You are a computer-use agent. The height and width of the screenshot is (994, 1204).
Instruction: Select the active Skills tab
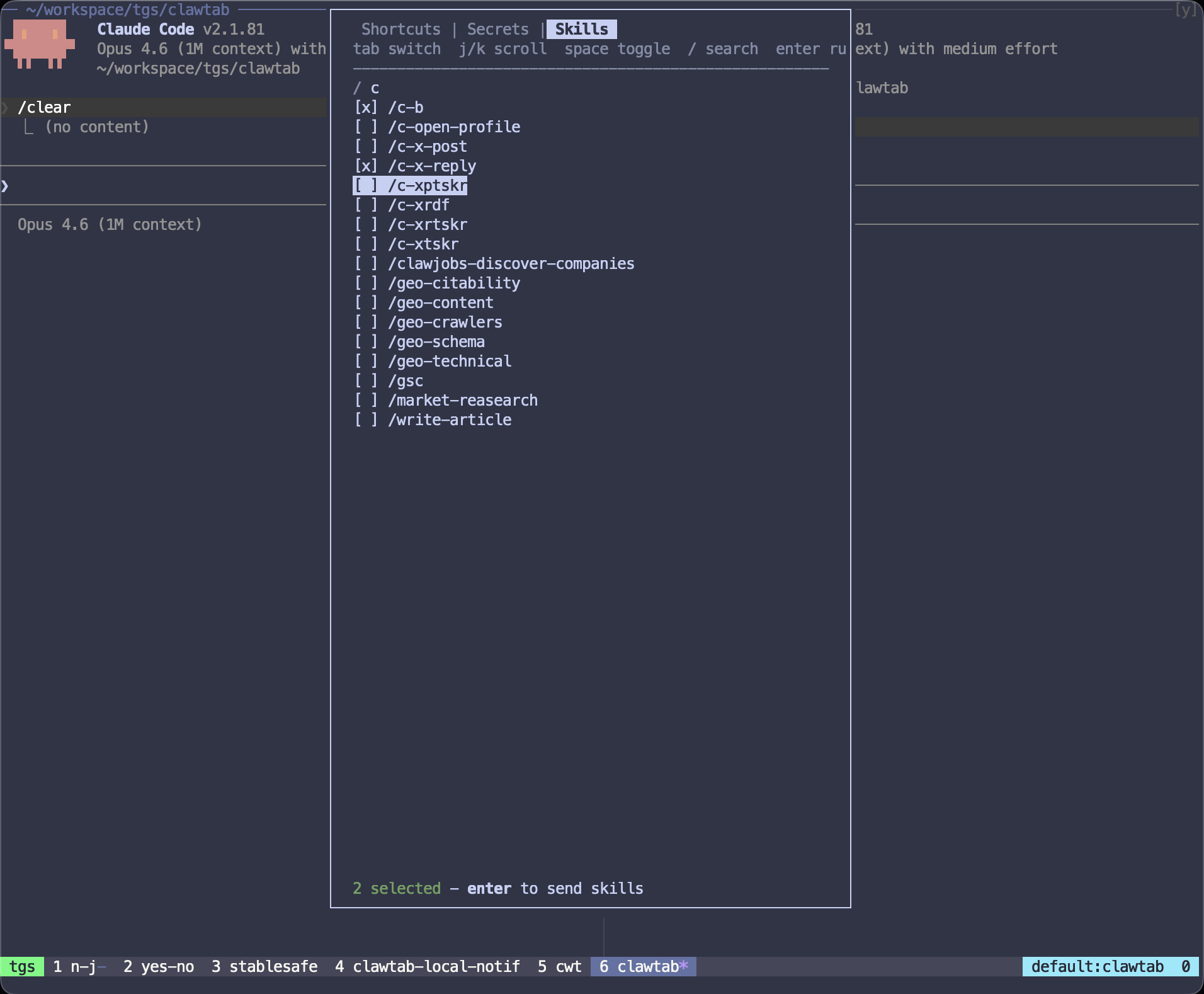[x=581, y=30]
